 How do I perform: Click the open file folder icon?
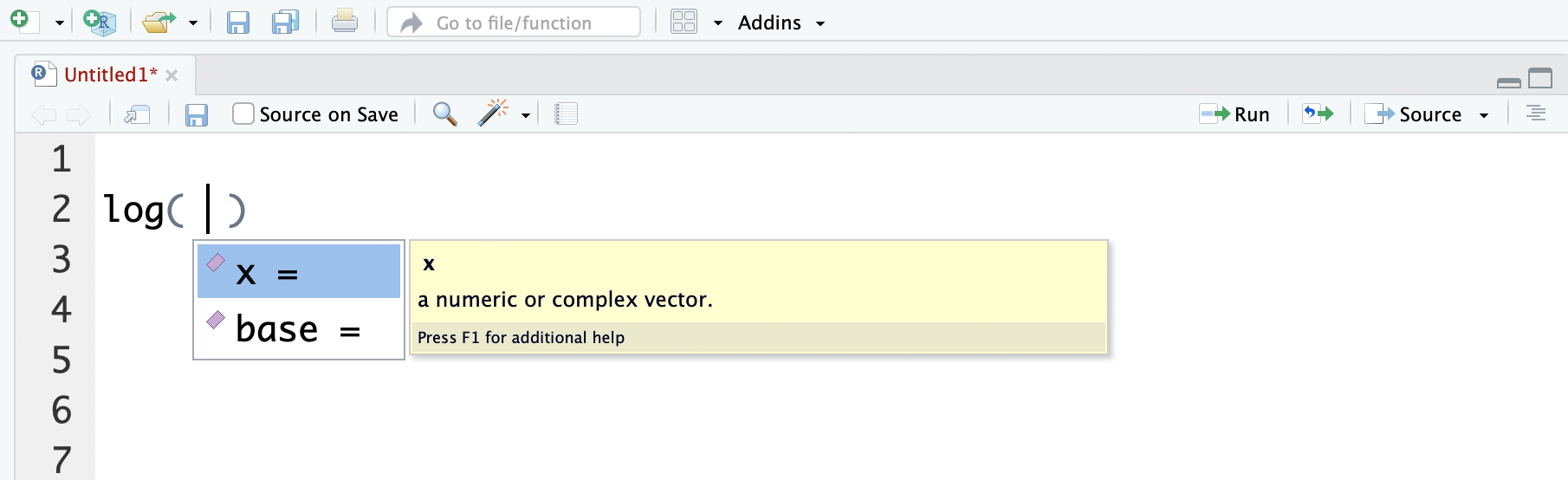tap(159, 22)
